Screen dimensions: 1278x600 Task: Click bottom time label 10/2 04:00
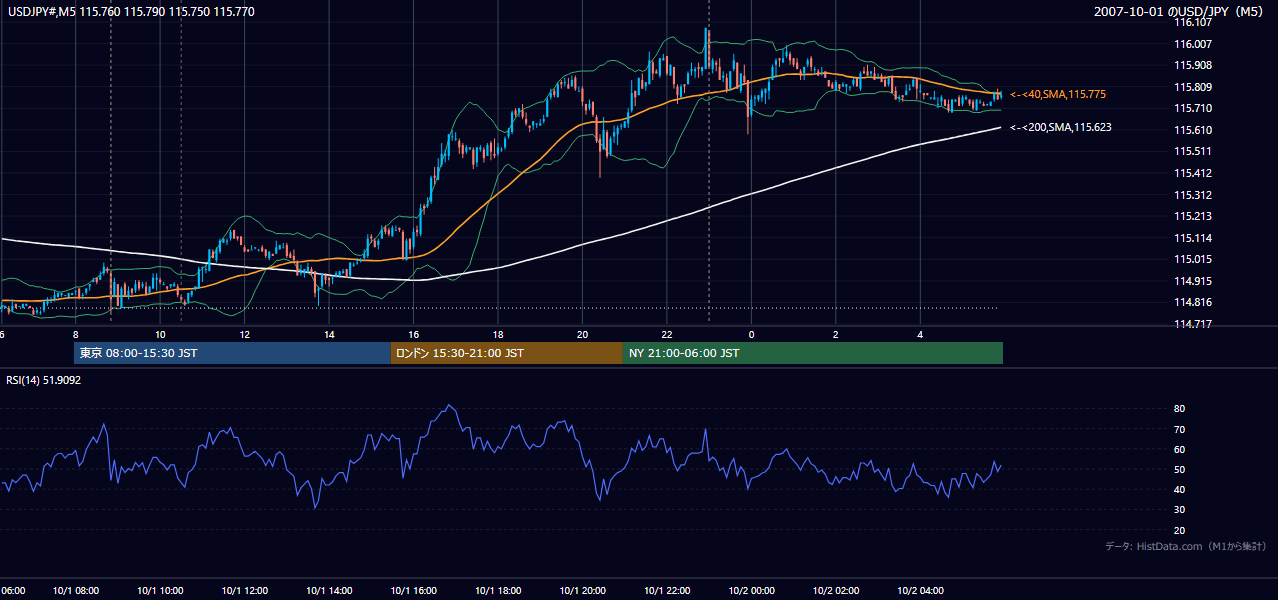pos(919,591)
